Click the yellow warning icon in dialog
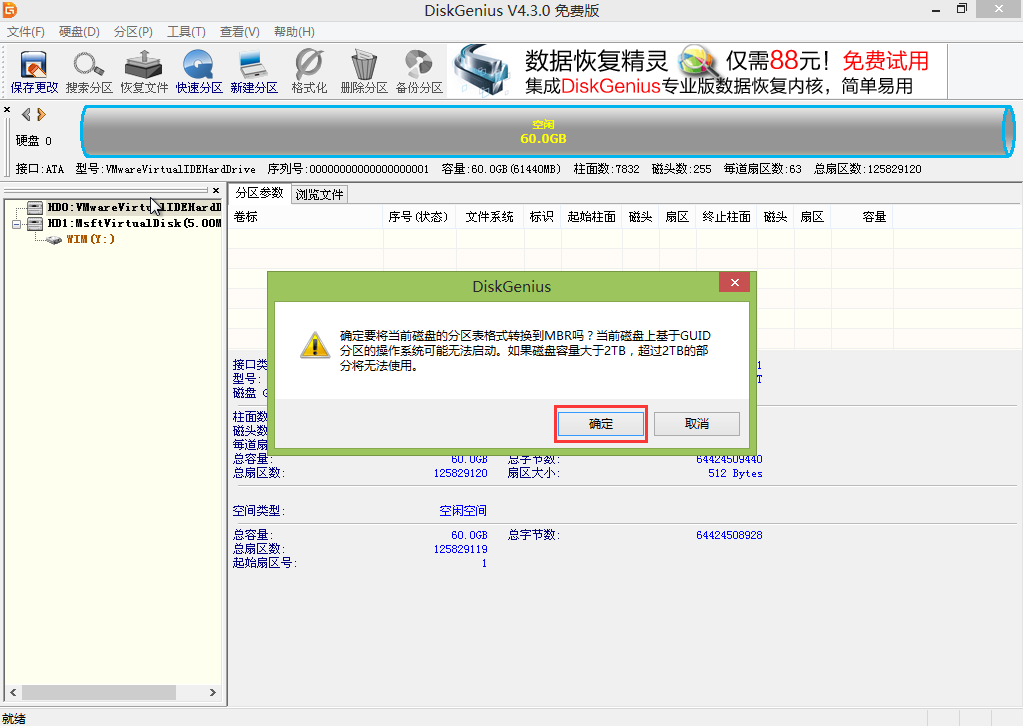 (x=314, y=344)
